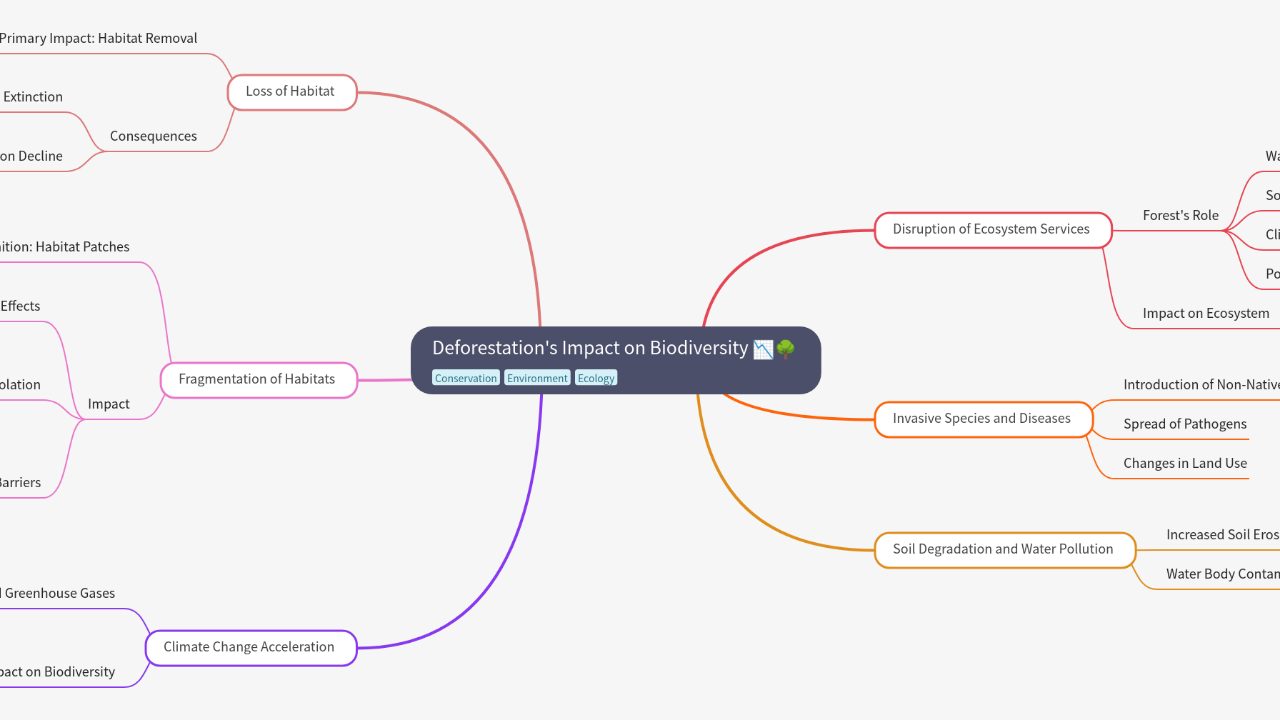The width and height of the screenshot is (1280, 720).
Task: Click the Consequences subtopic
Action: click(x=153, y=136)
